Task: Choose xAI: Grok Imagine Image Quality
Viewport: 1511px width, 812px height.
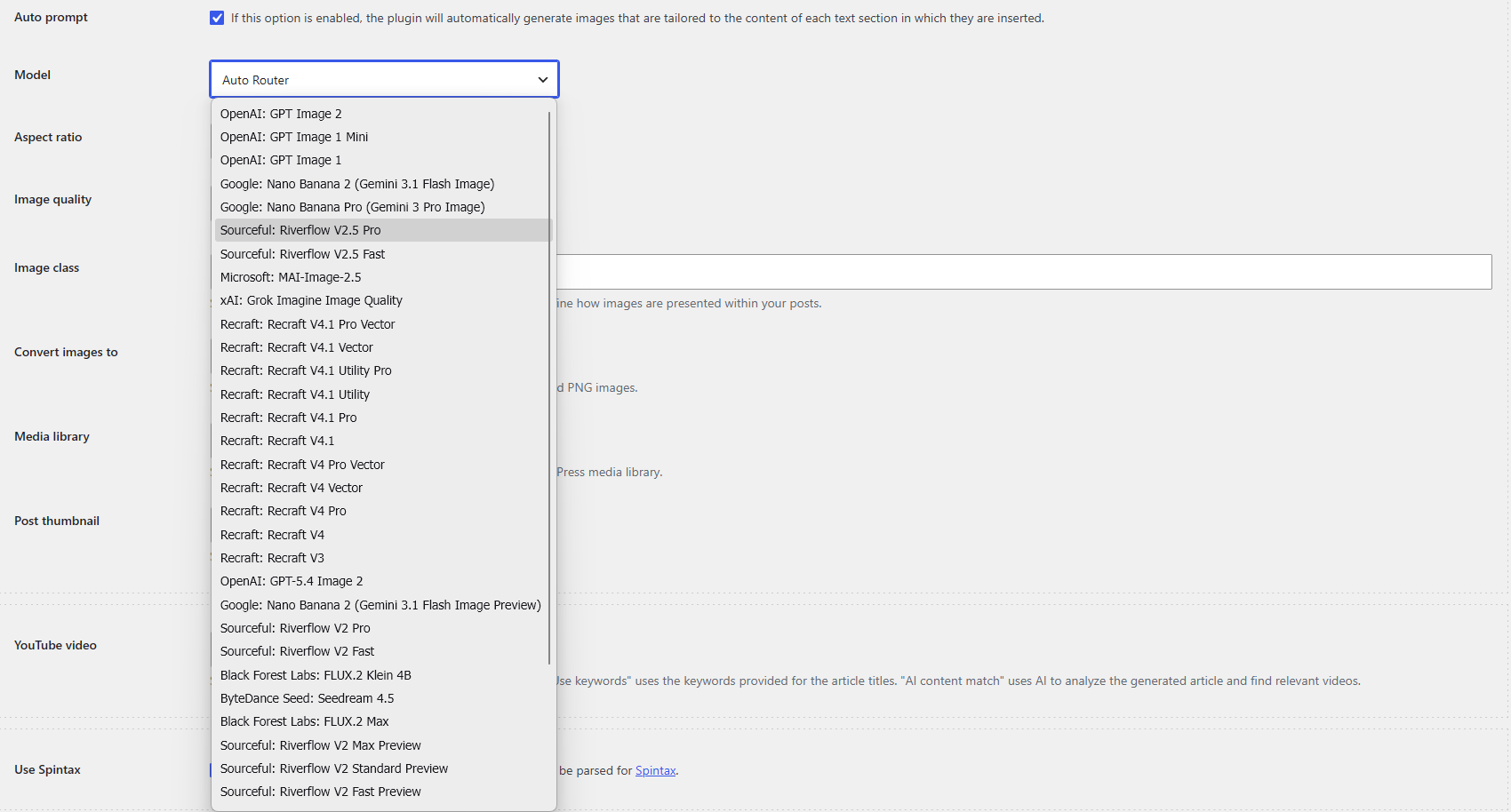Action: pos(382,300)
